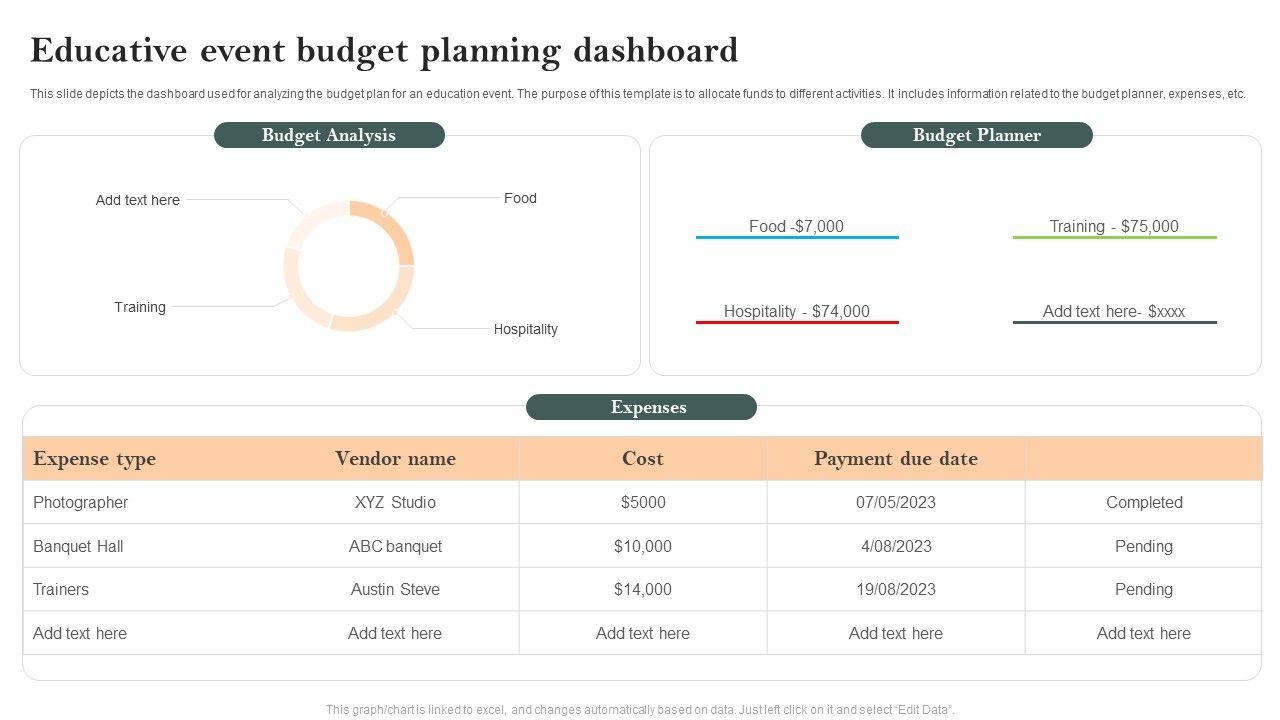Click the Payment due date header

[895, 459]
